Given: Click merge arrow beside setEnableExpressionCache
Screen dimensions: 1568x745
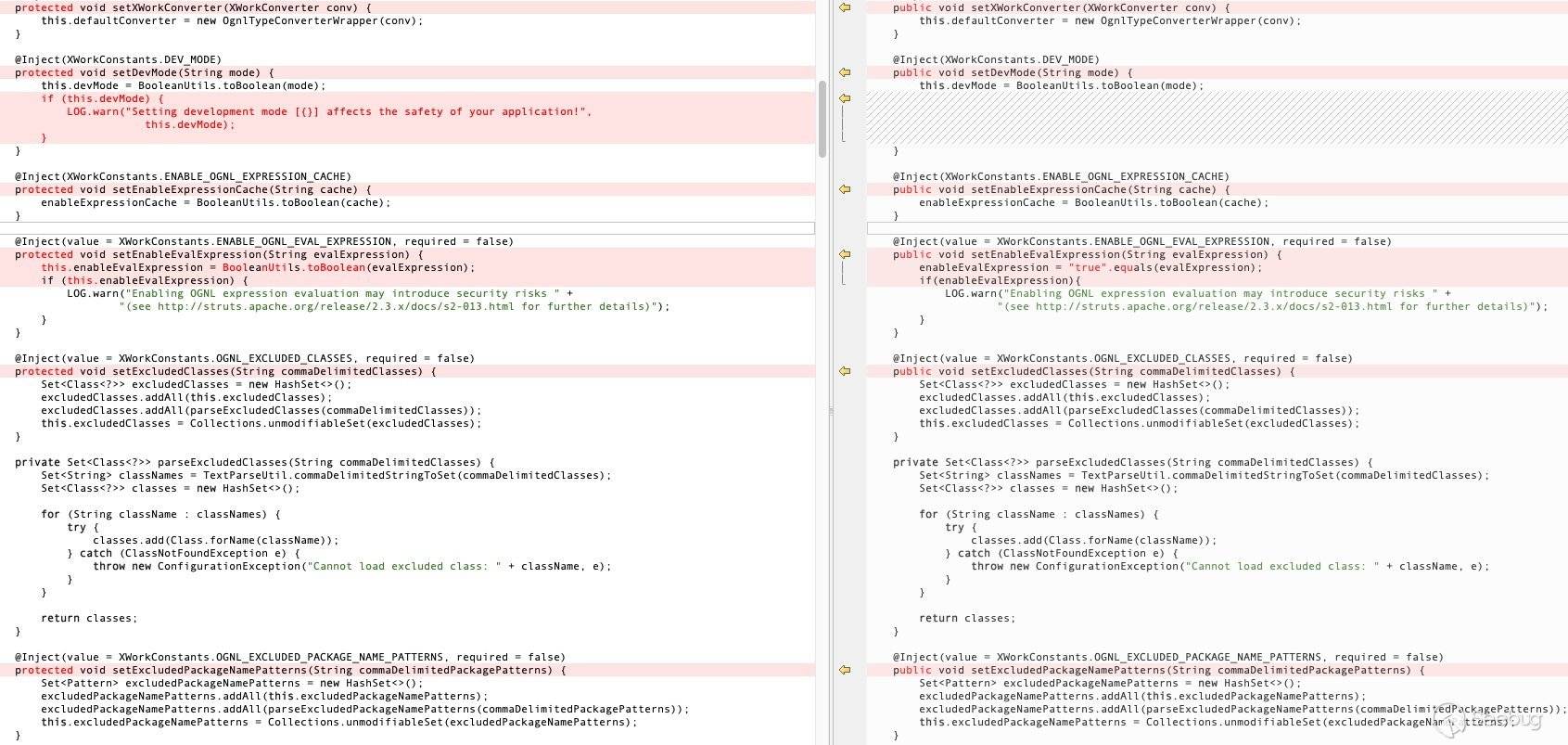Looking at the screenshot, I should 845,189.
